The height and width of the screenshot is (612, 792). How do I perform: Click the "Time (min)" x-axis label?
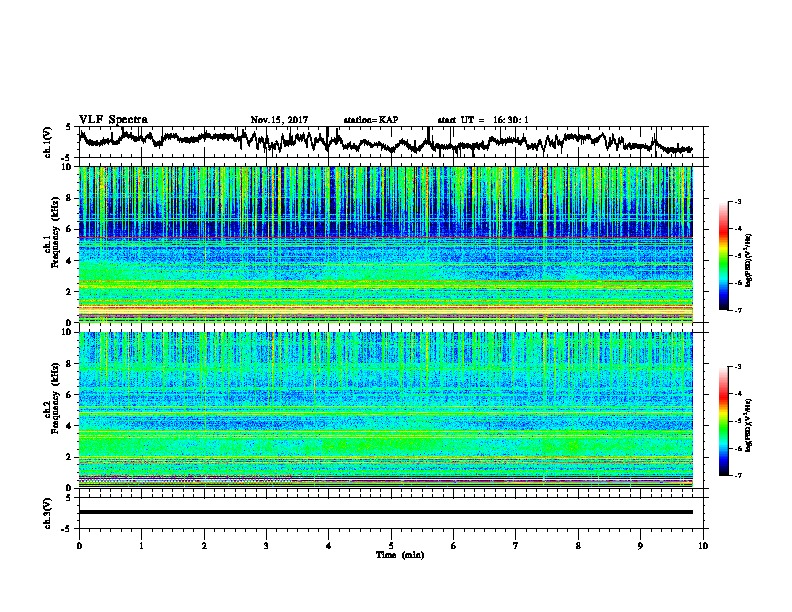pyautogui.click(x=400, y=555)
